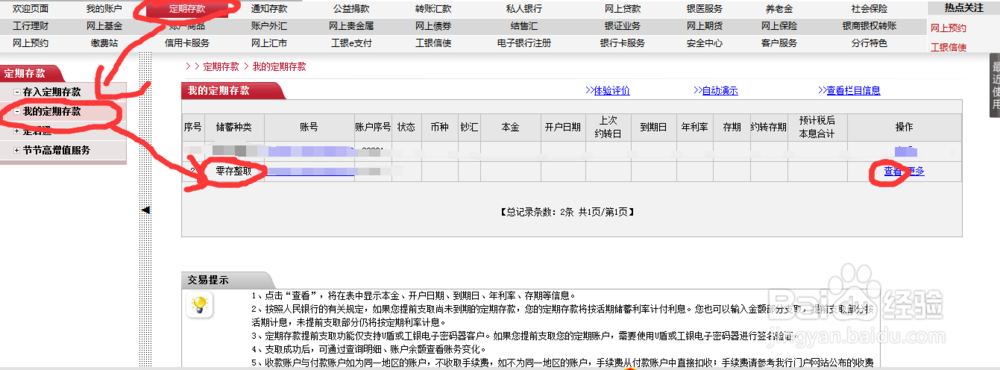The height and width of the screenshot is (370, 1000).
Task: Click the 账号 column header
Action: 309,127
